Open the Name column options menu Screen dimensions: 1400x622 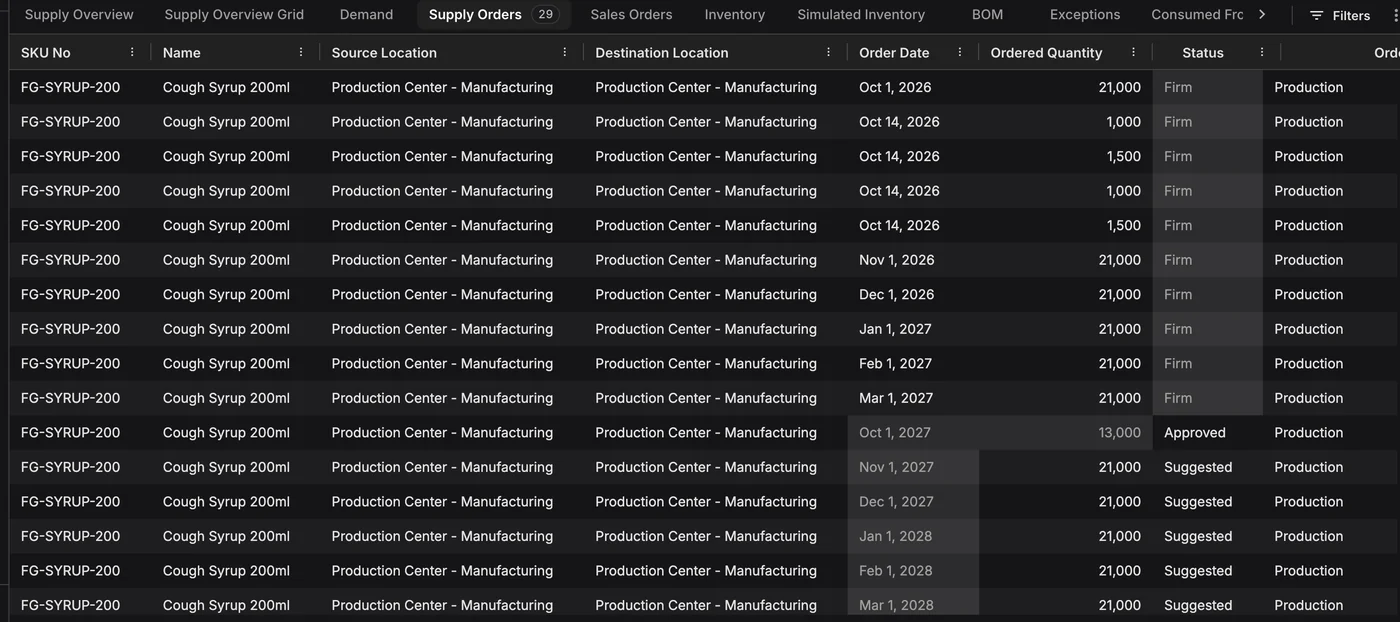[301, 52]
